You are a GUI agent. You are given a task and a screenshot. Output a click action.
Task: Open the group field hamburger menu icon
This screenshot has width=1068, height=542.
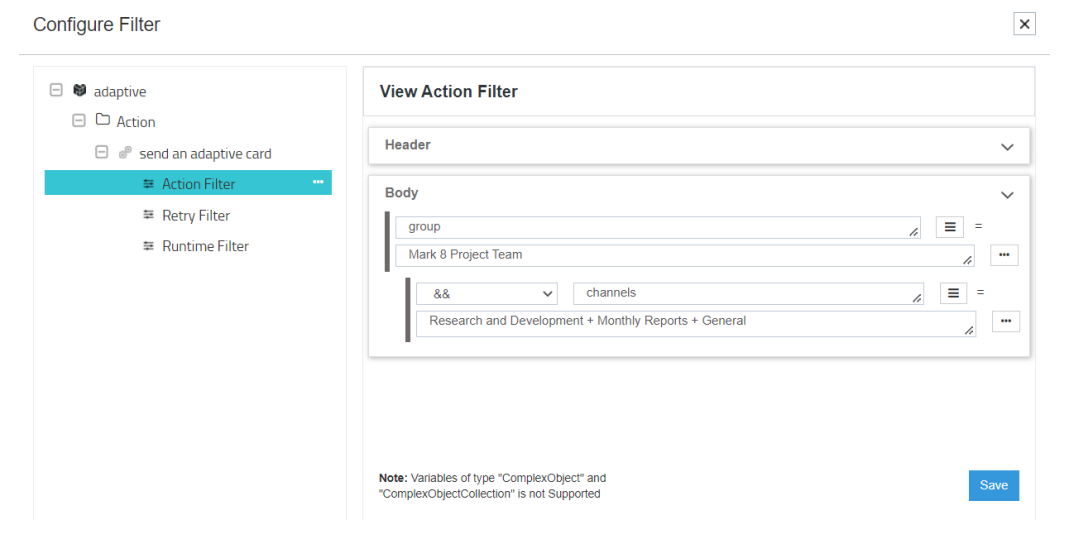point(949,227)
